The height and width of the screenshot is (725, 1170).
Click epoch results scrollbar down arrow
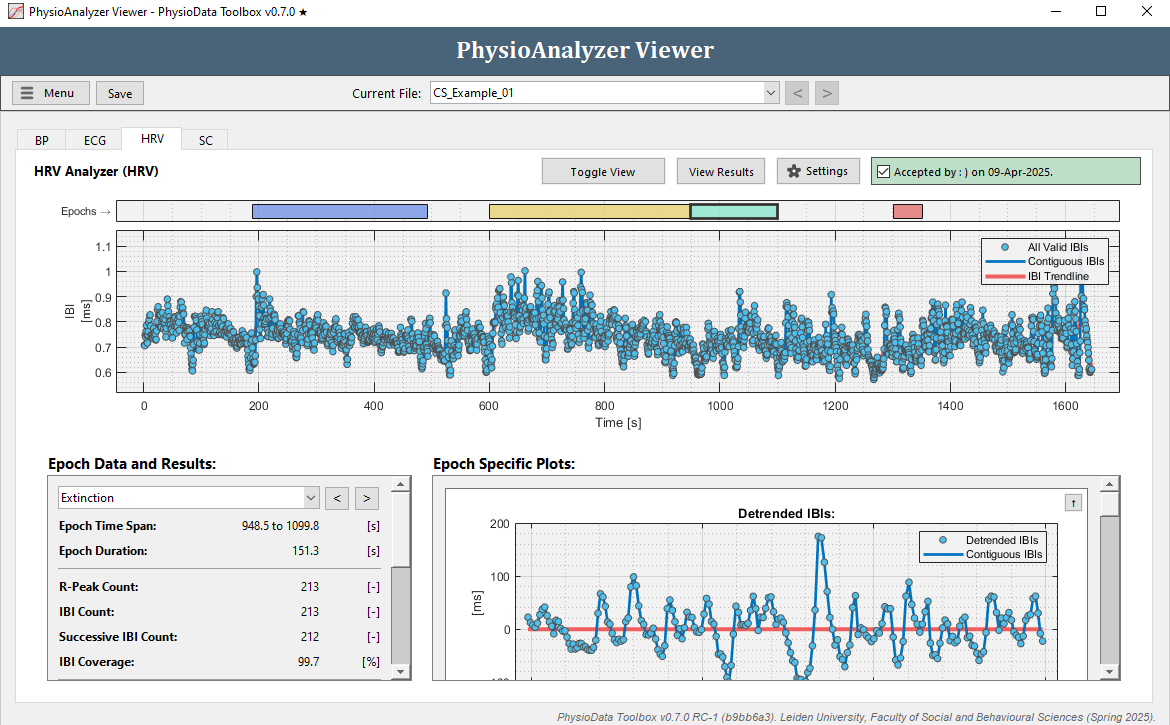click(401, 671)
